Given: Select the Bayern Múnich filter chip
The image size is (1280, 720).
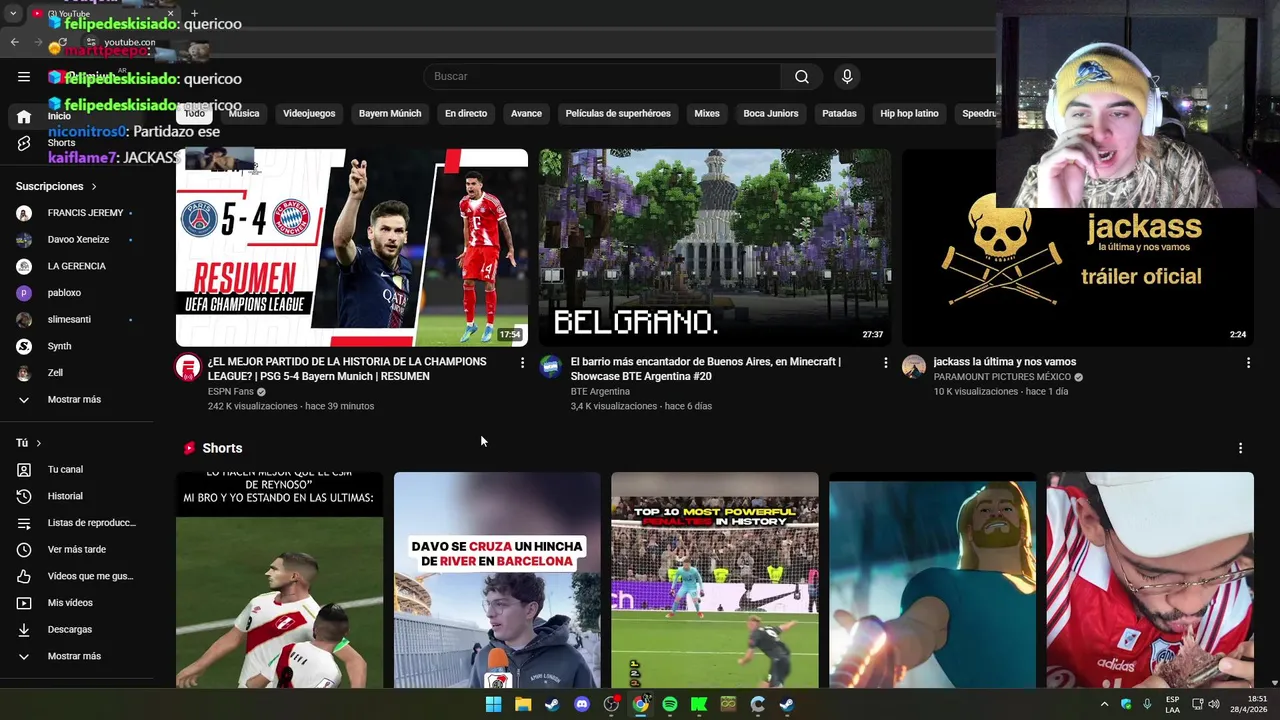Looking at the screenshot, I should pos(390,114).
